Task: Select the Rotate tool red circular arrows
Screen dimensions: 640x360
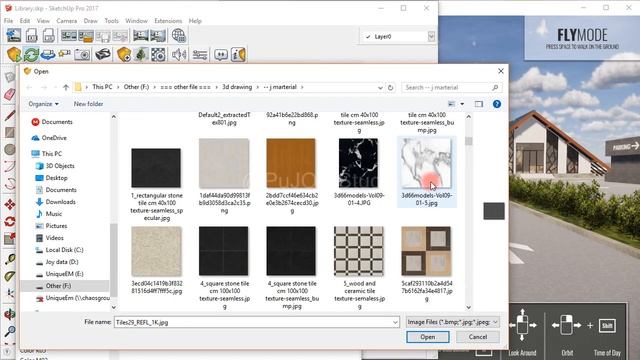Action: tap(10, 222)
